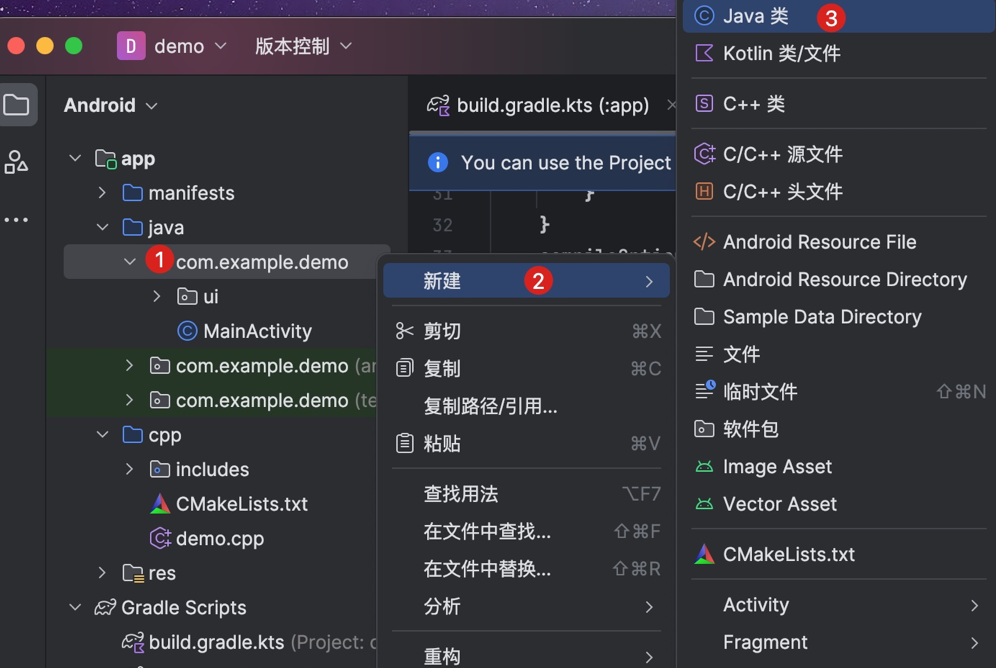This screenshot has height=668, width=996.
Task: Choose 在文件中查找... menu entry
Action: click(526, 531)
